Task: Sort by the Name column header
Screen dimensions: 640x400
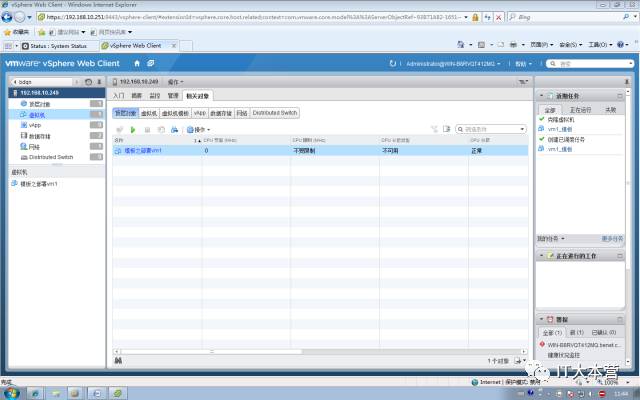Action: pos(157,140)
